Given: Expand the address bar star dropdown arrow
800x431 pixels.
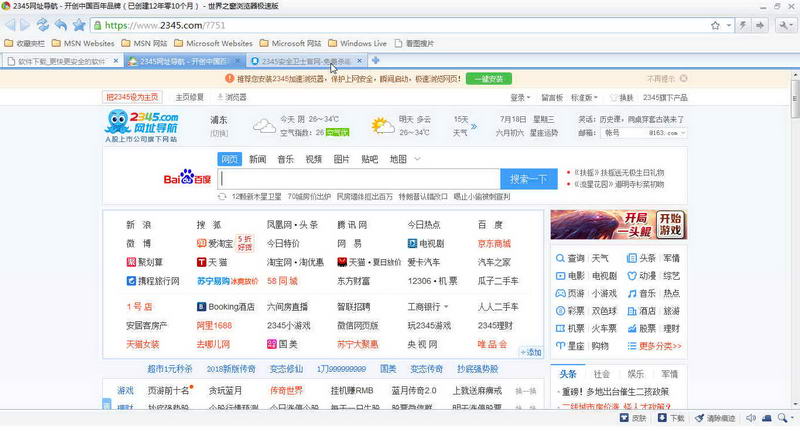Looking at the screenshot, I should coord(729,26).
